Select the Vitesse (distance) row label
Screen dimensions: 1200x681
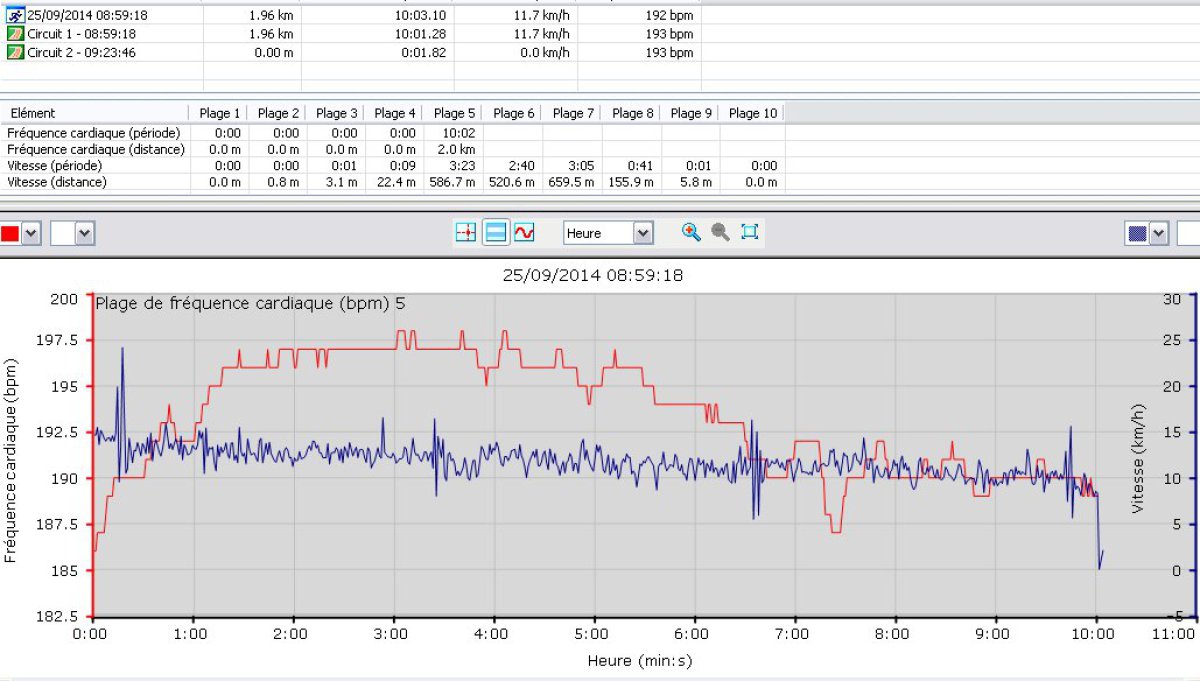57,182
